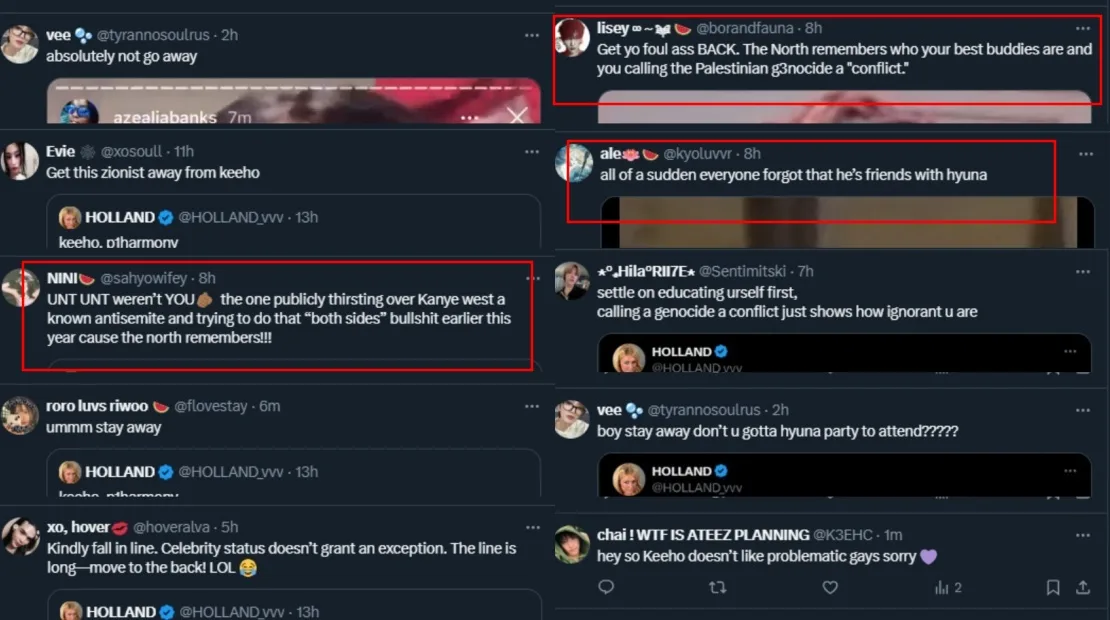Show more menu on xo, hover's tweet
Viewport: 1110px width, 620px height.
click(532, 527)
